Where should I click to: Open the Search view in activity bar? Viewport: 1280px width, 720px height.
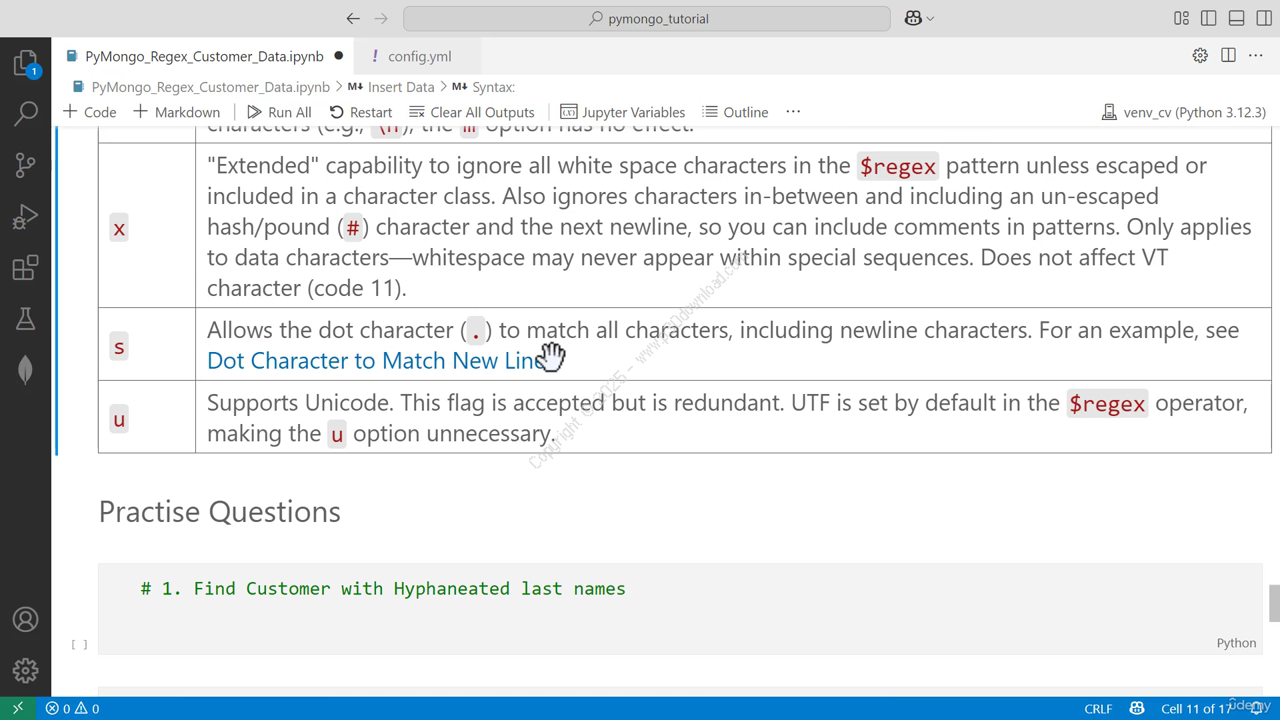tap(26, 113)
